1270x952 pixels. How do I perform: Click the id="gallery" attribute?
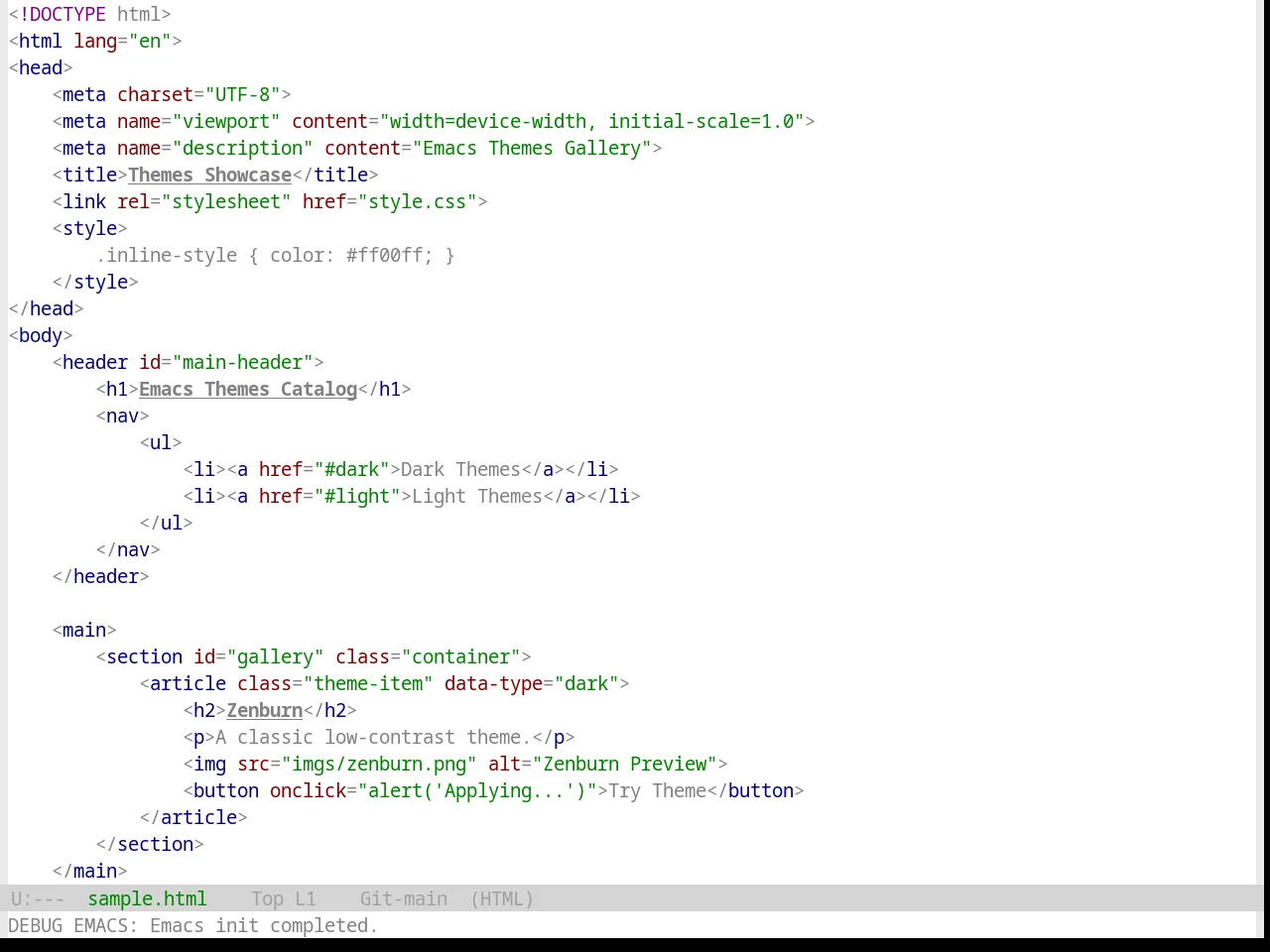pos(259,657)
